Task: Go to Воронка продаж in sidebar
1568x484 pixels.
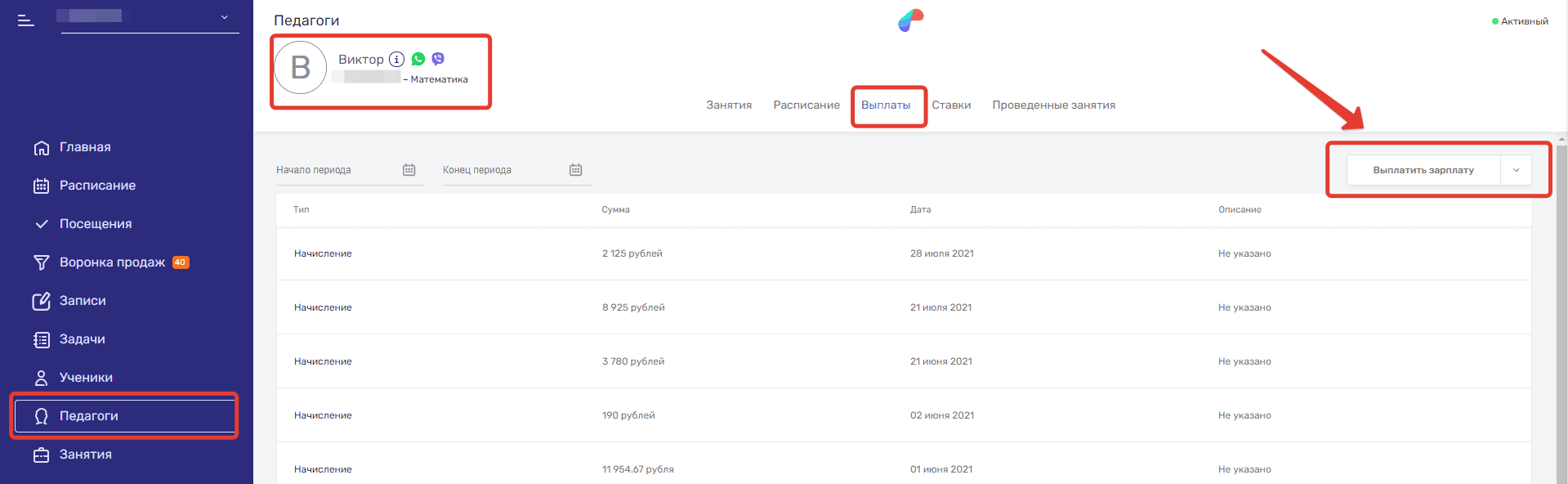Action: (112, 262)
